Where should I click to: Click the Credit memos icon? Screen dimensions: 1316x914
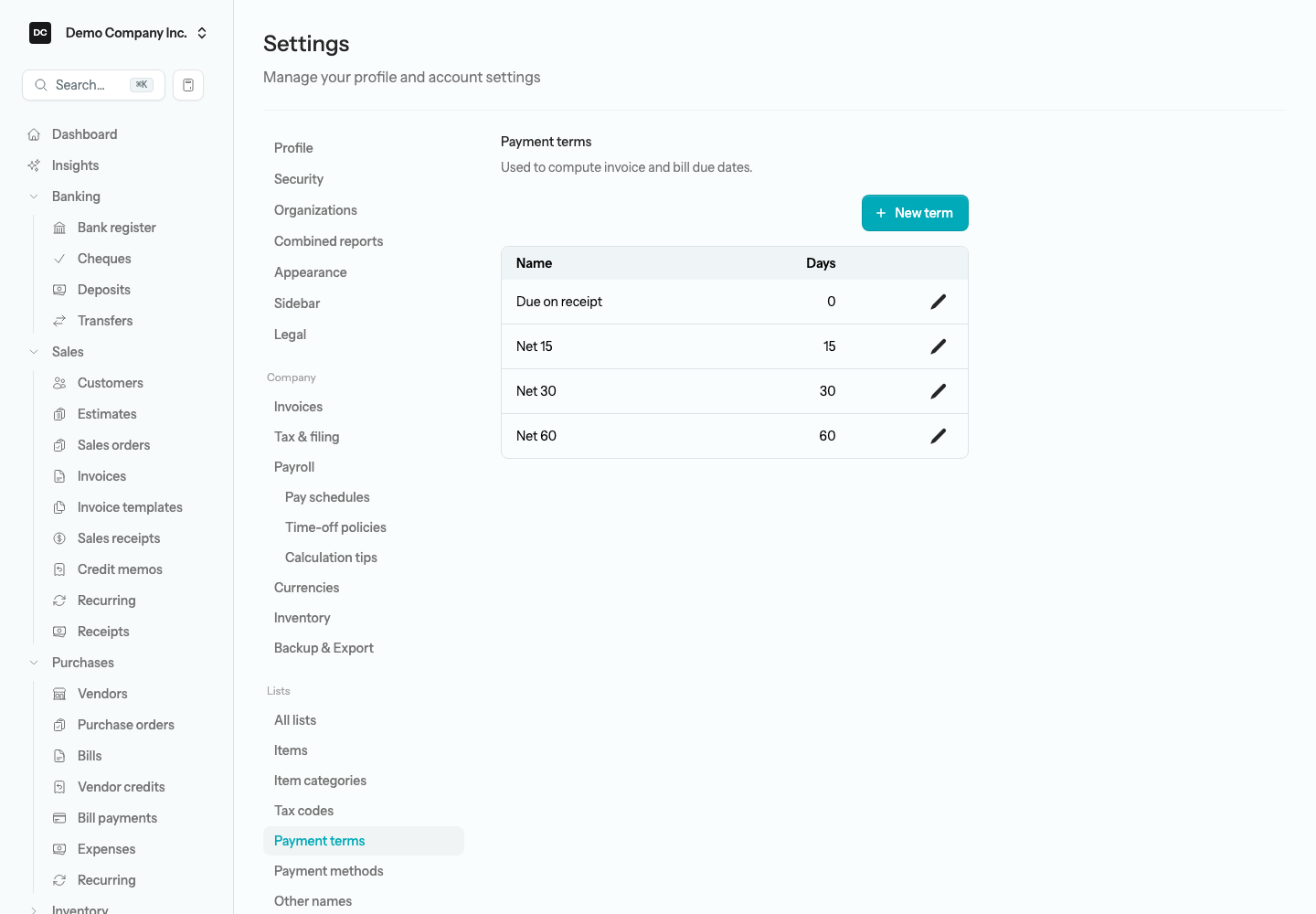[x=59, y=569]
